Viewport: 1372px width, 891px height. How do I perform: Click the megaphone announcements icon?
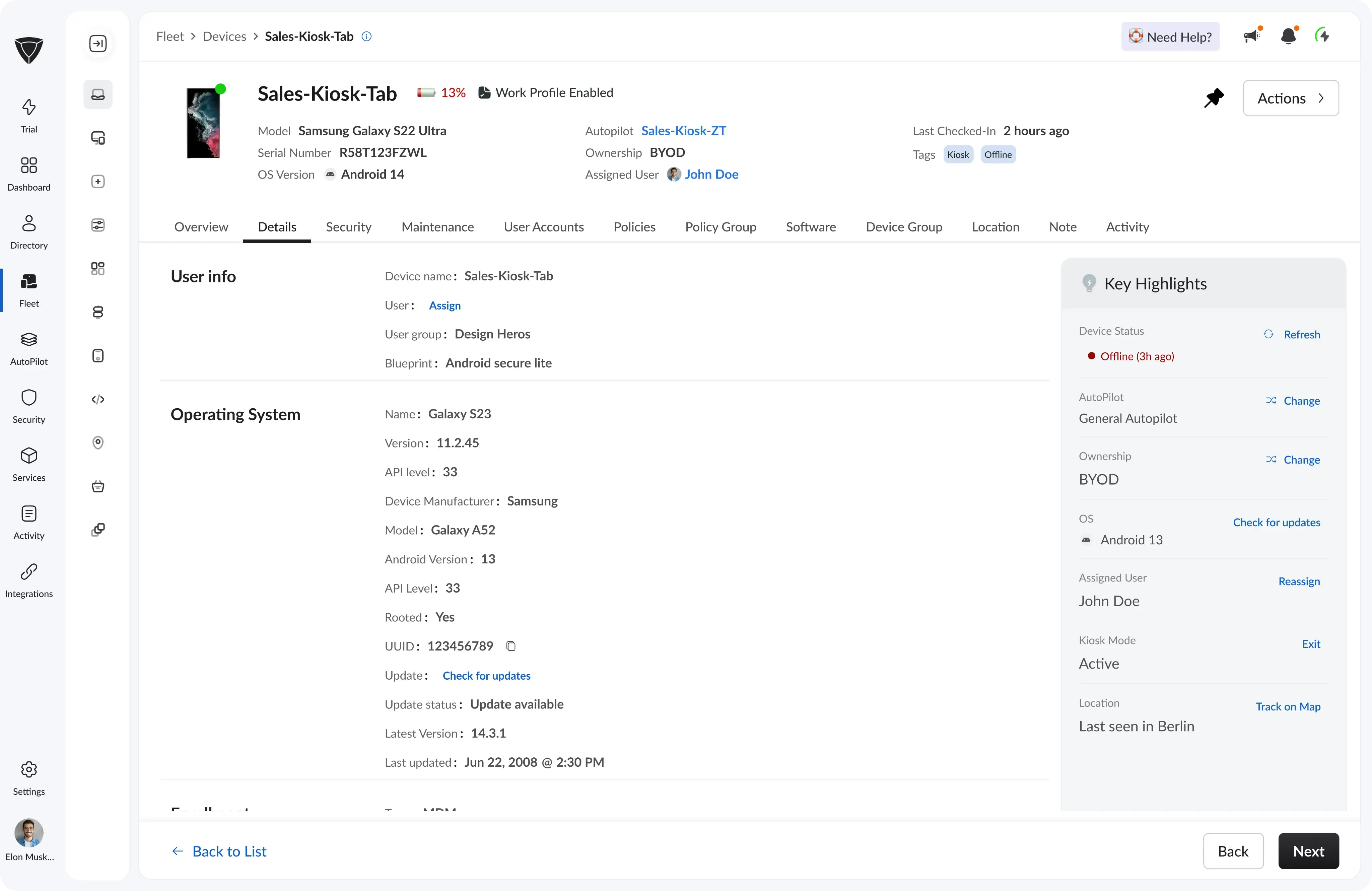(x=1251, y=36)
